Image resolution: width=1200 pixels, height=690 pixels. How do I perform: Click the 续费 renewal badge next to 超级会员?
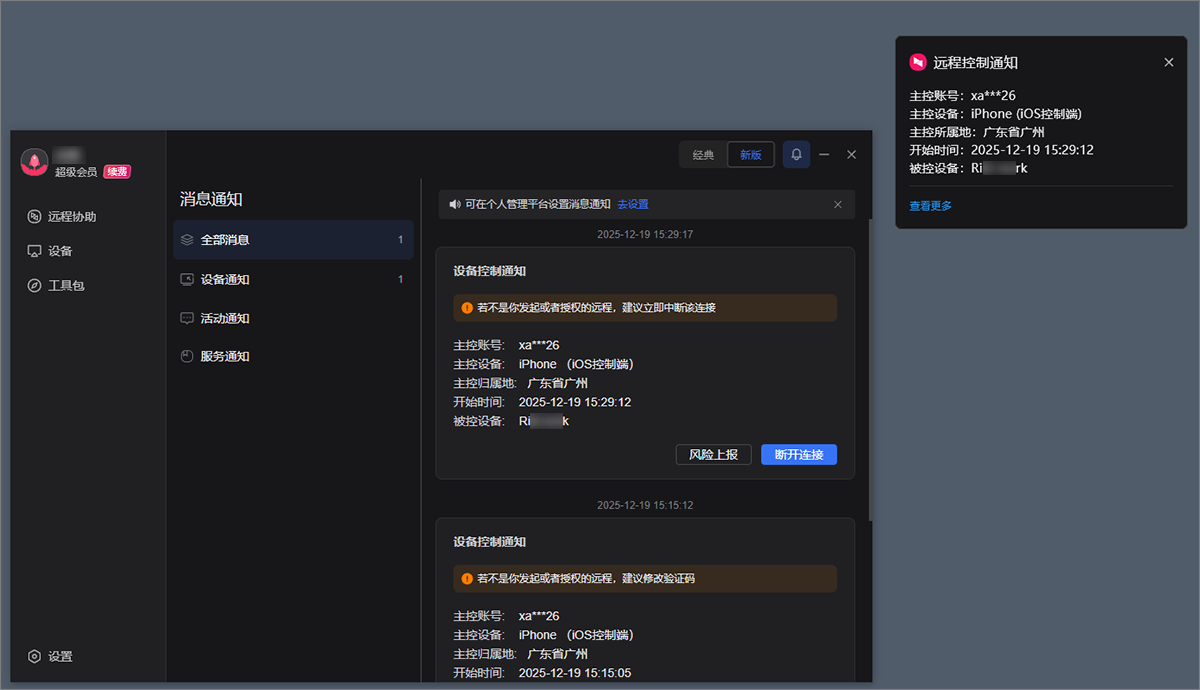tap(117, 171)
